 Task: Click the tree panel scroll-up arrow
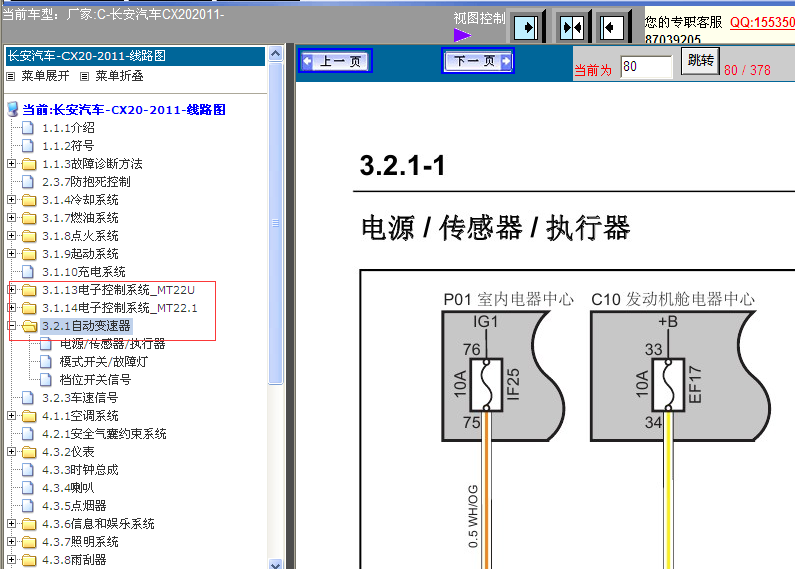point(275,53)
